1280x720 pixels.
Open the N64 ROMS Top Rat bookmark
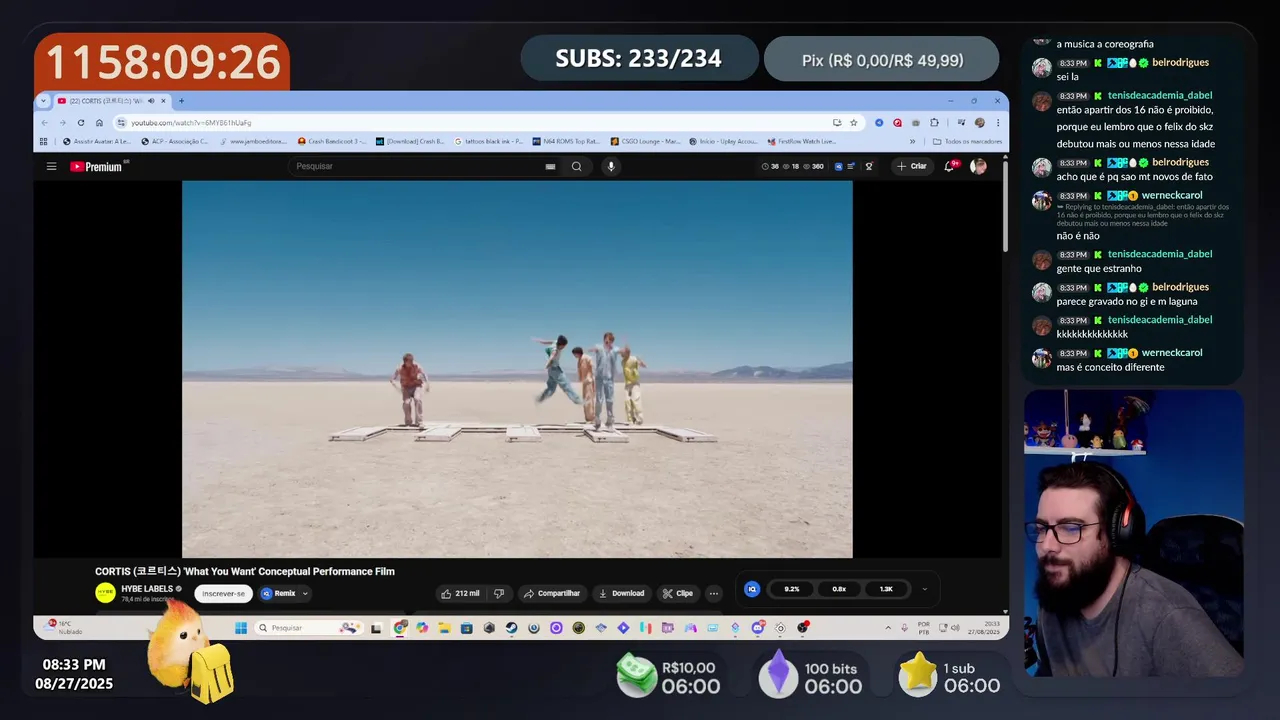(566, 141)
